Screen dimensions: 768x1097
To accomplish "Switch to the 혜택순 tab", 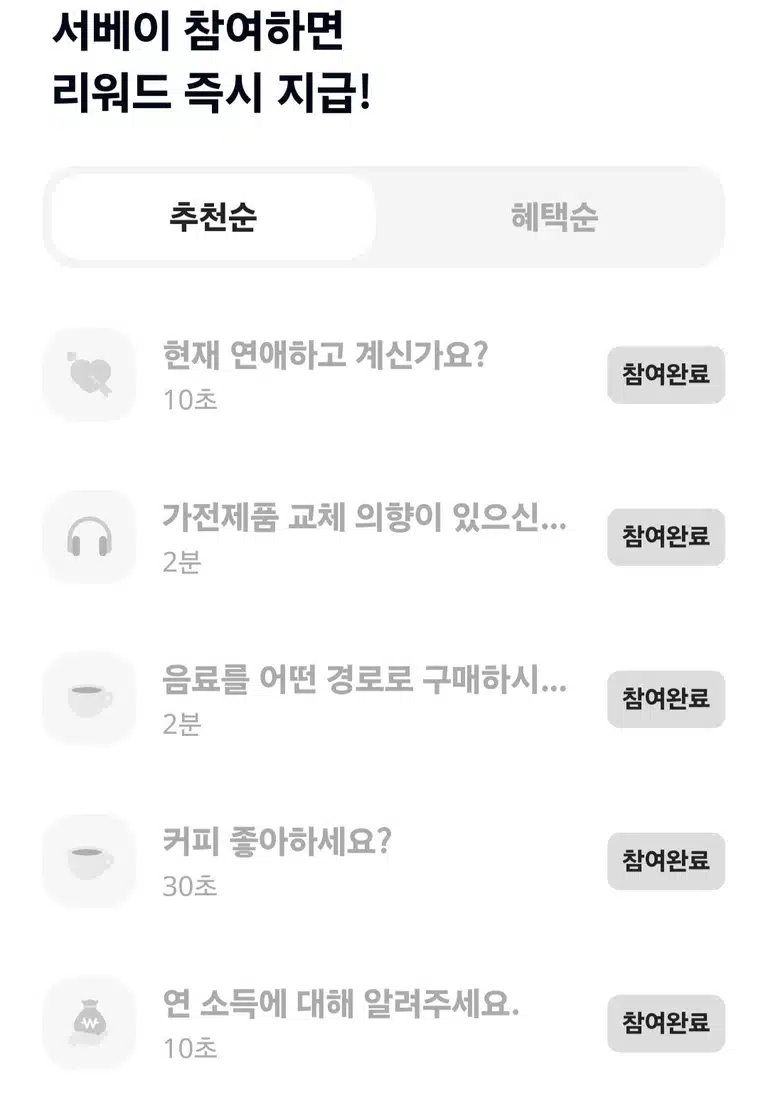I will point(554,217).
